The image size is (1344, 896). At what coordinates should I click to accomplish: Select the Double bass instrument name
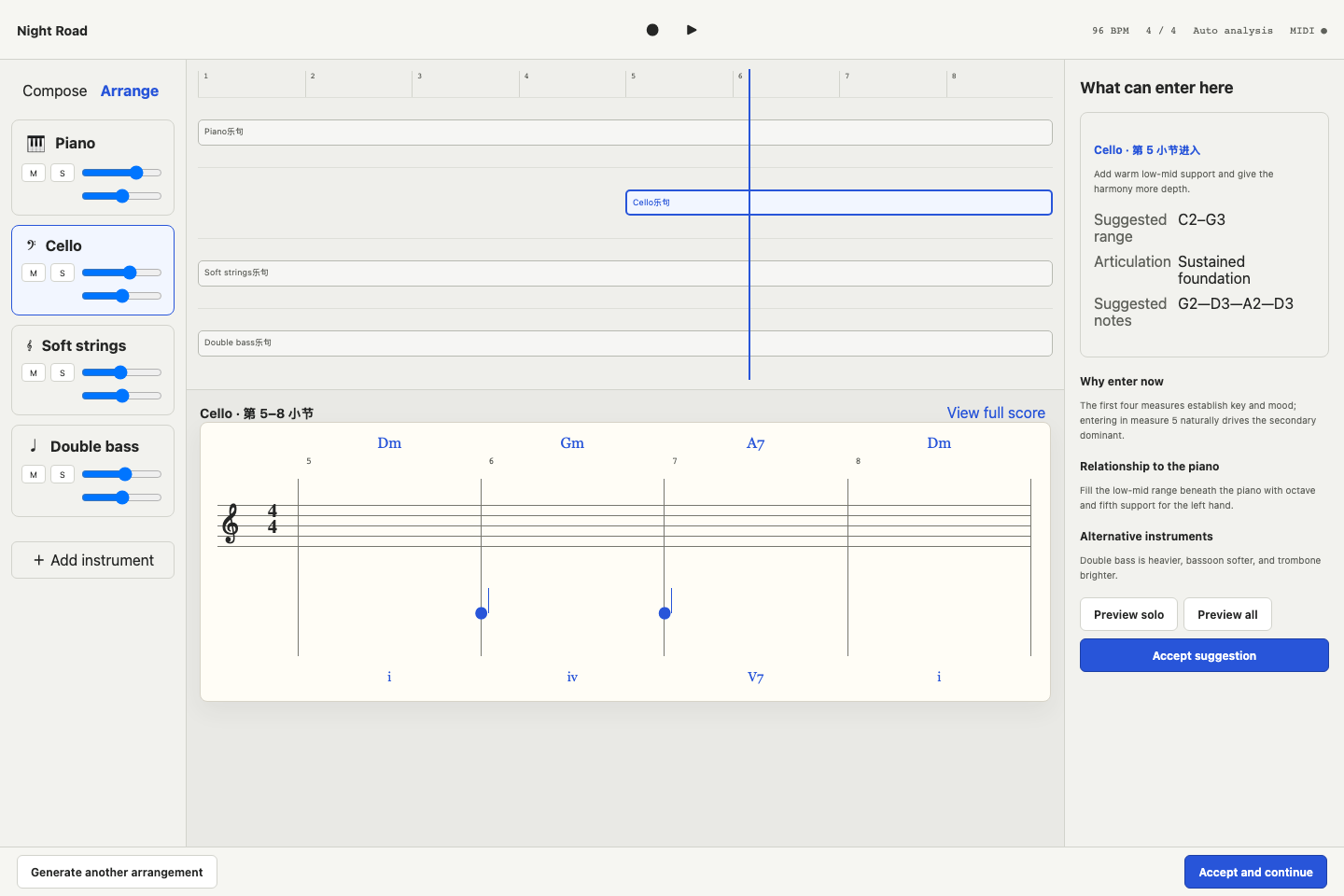[94, 446]
